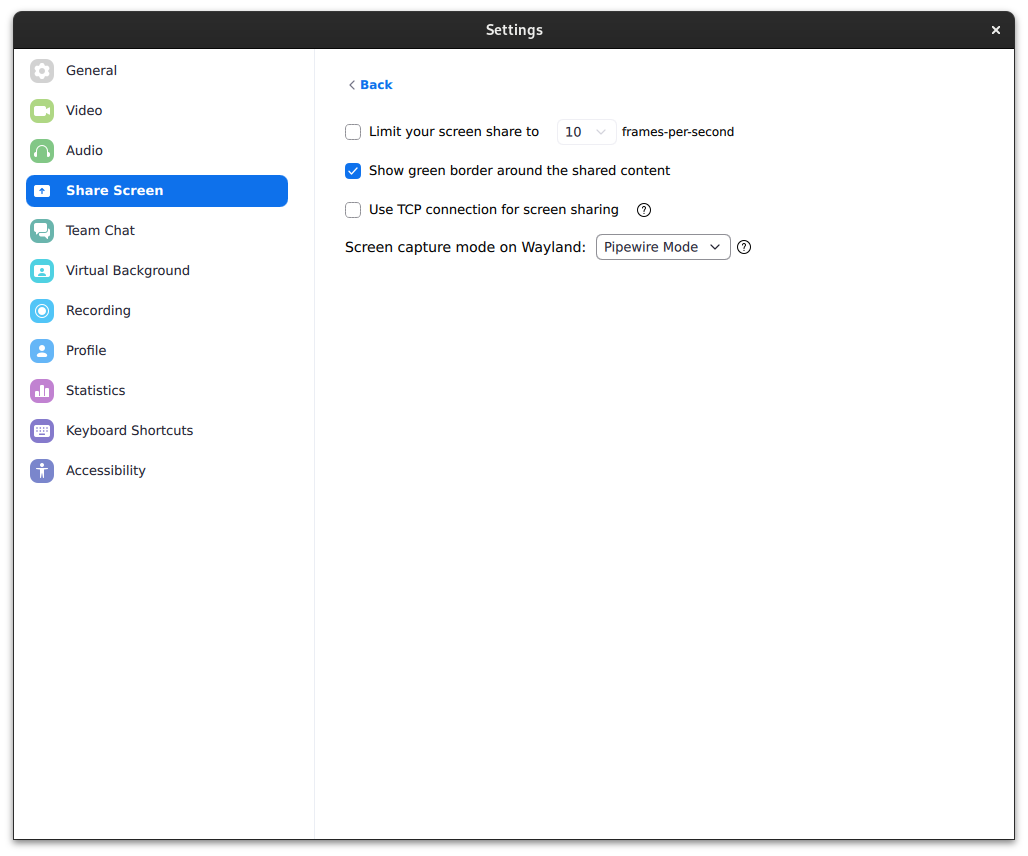
Task: Click the Statistics sidebar icon
Action: (42, 391)
